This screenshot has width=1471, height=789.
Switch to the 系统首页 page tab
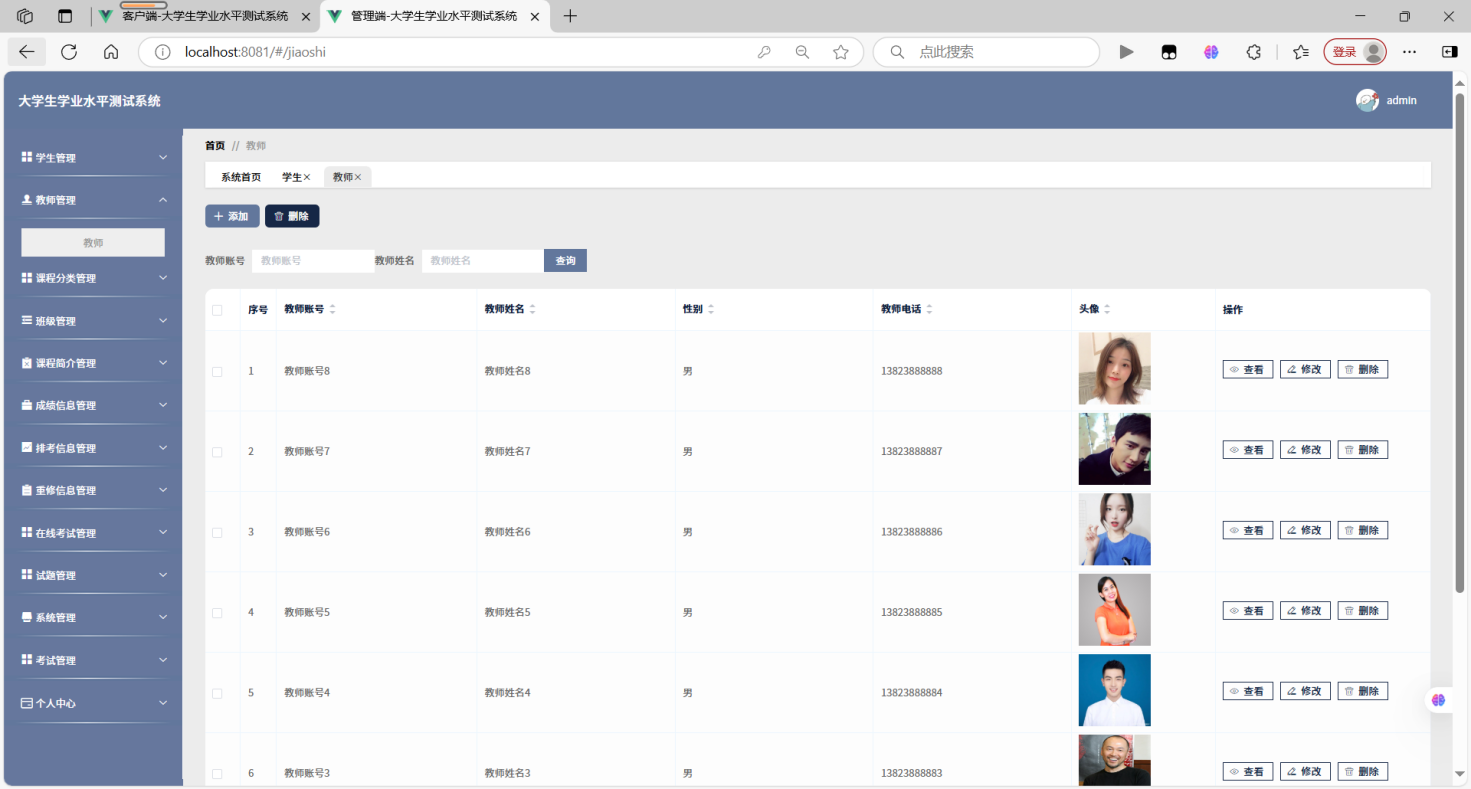[x=241, y=177]
